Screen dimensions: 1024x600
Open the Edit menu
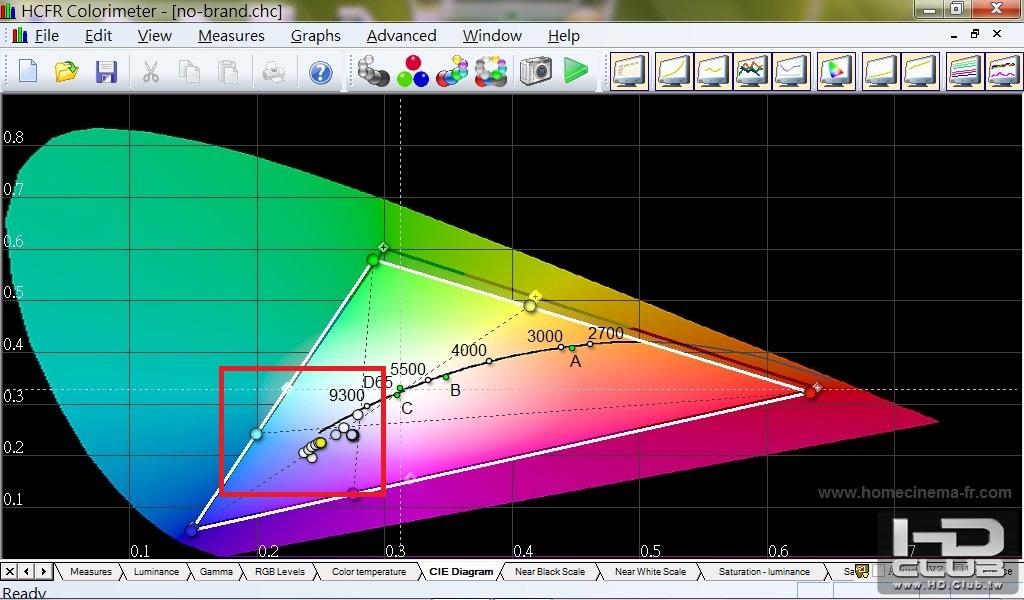(98, 35)
